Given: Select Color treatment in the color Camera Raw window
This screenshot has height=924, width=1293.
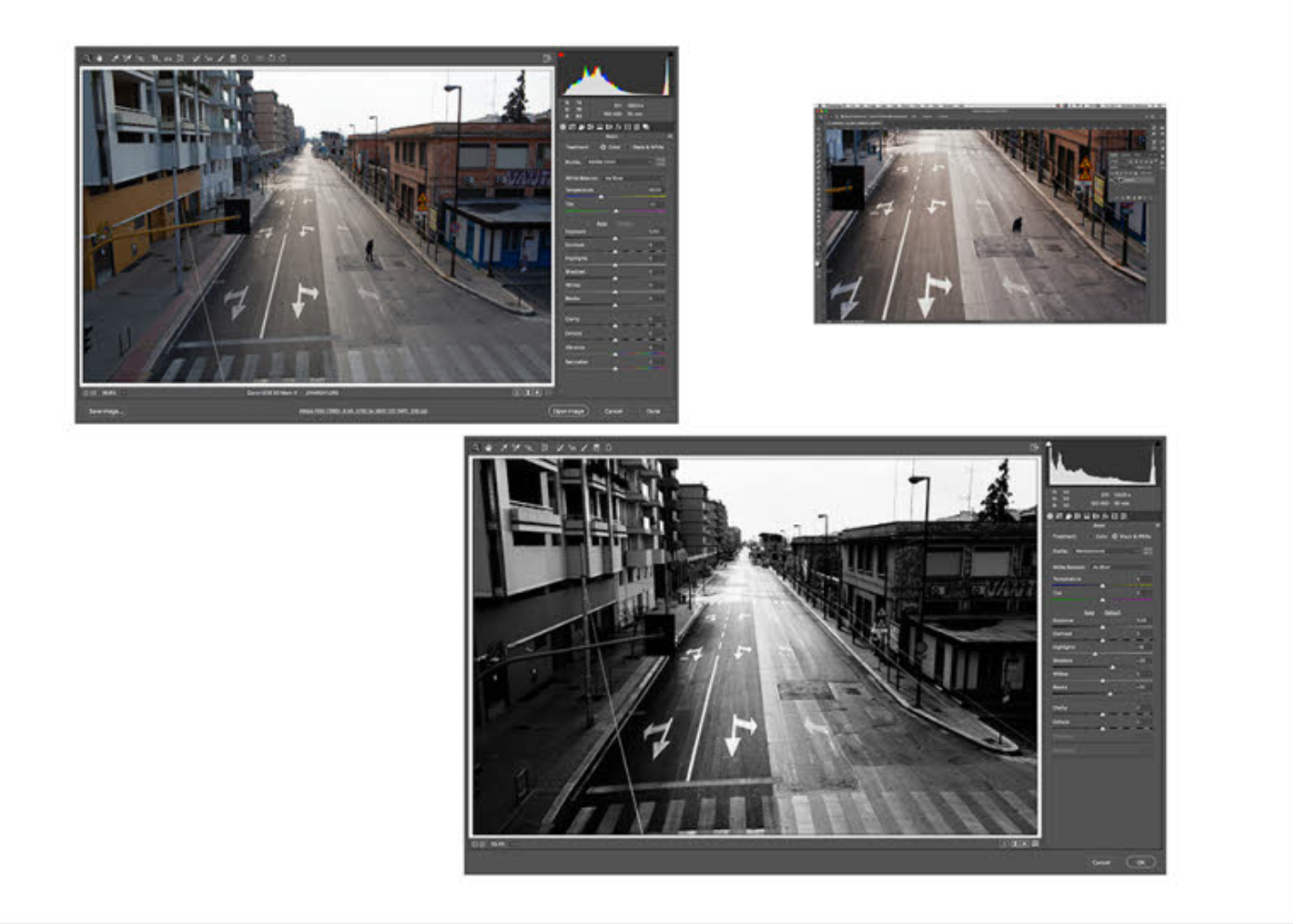Looking at the screenshot, I should [x=611, y=147].
